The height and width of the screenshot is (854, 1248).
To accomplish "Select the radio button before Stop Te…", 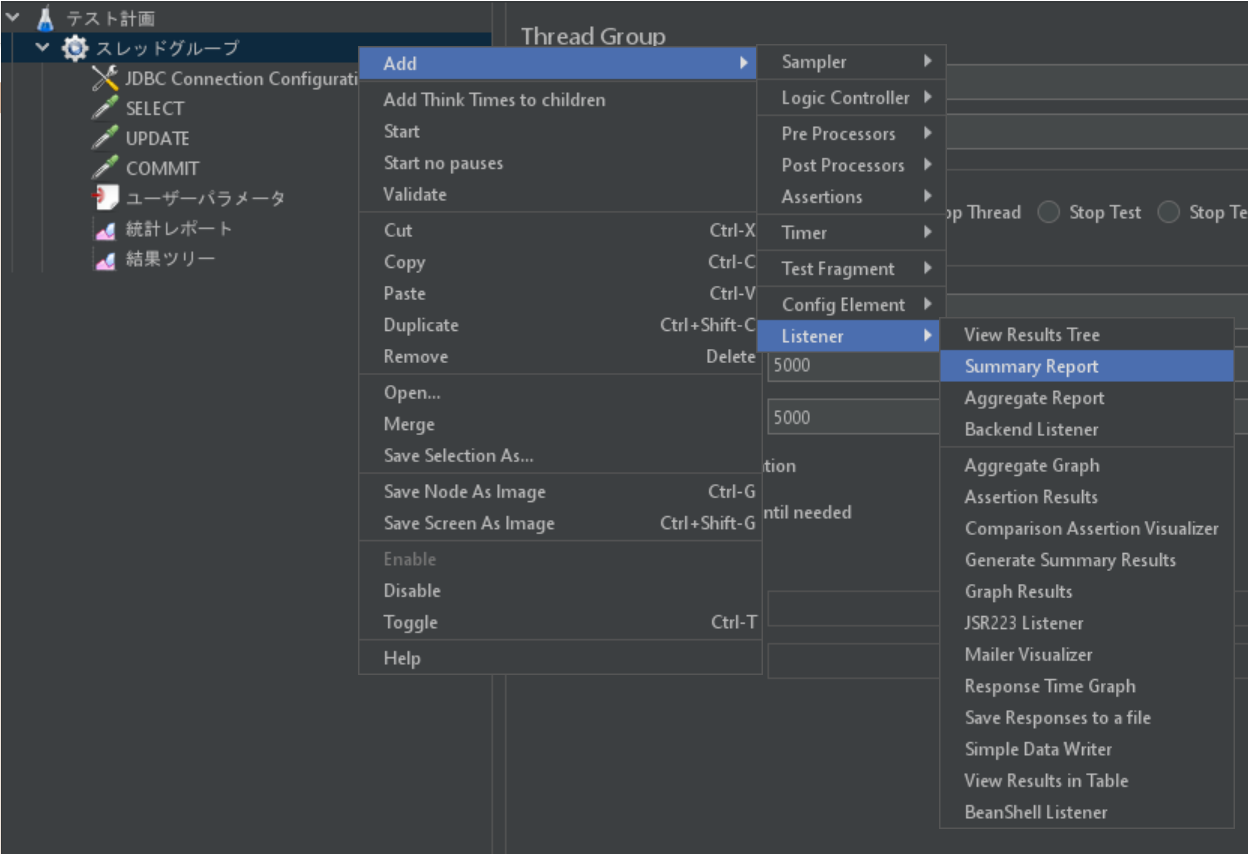I will [x=1169, y=212].
